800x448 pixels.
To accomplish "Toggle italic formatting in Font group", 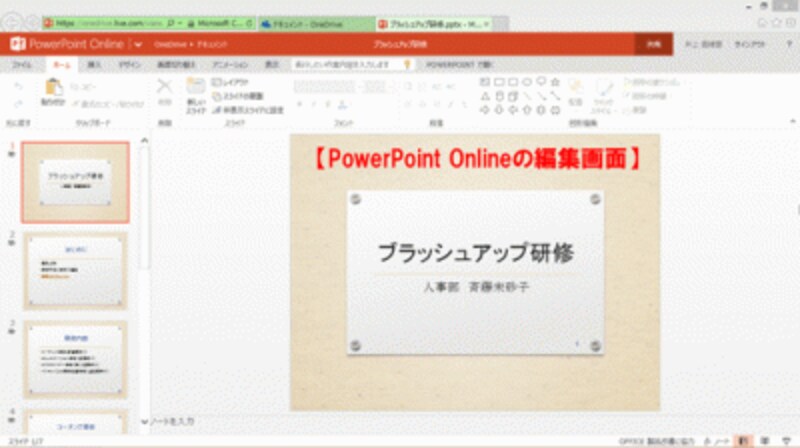I will click(x=314, y=105).
